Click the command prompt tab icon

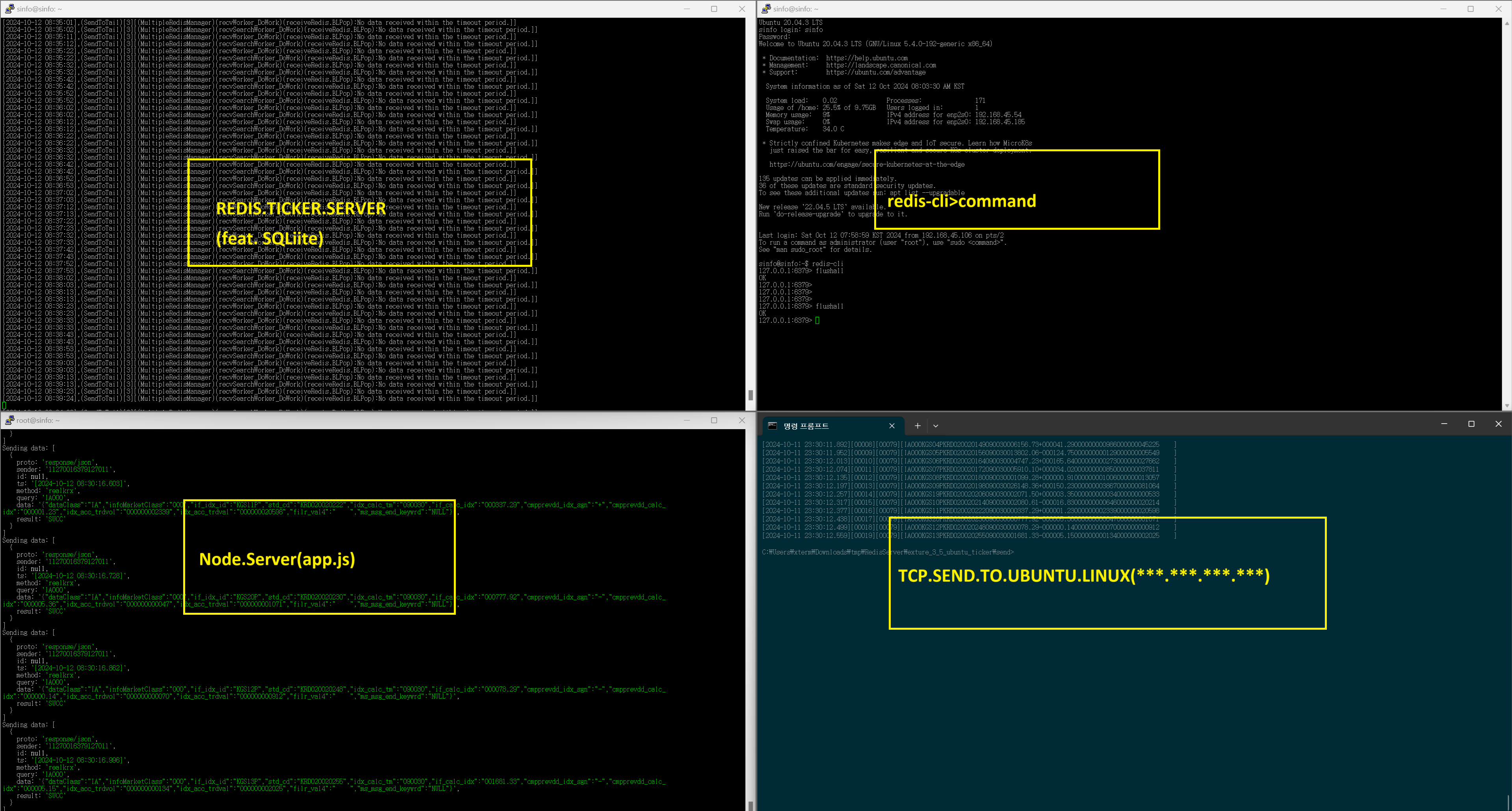point(773,426)
